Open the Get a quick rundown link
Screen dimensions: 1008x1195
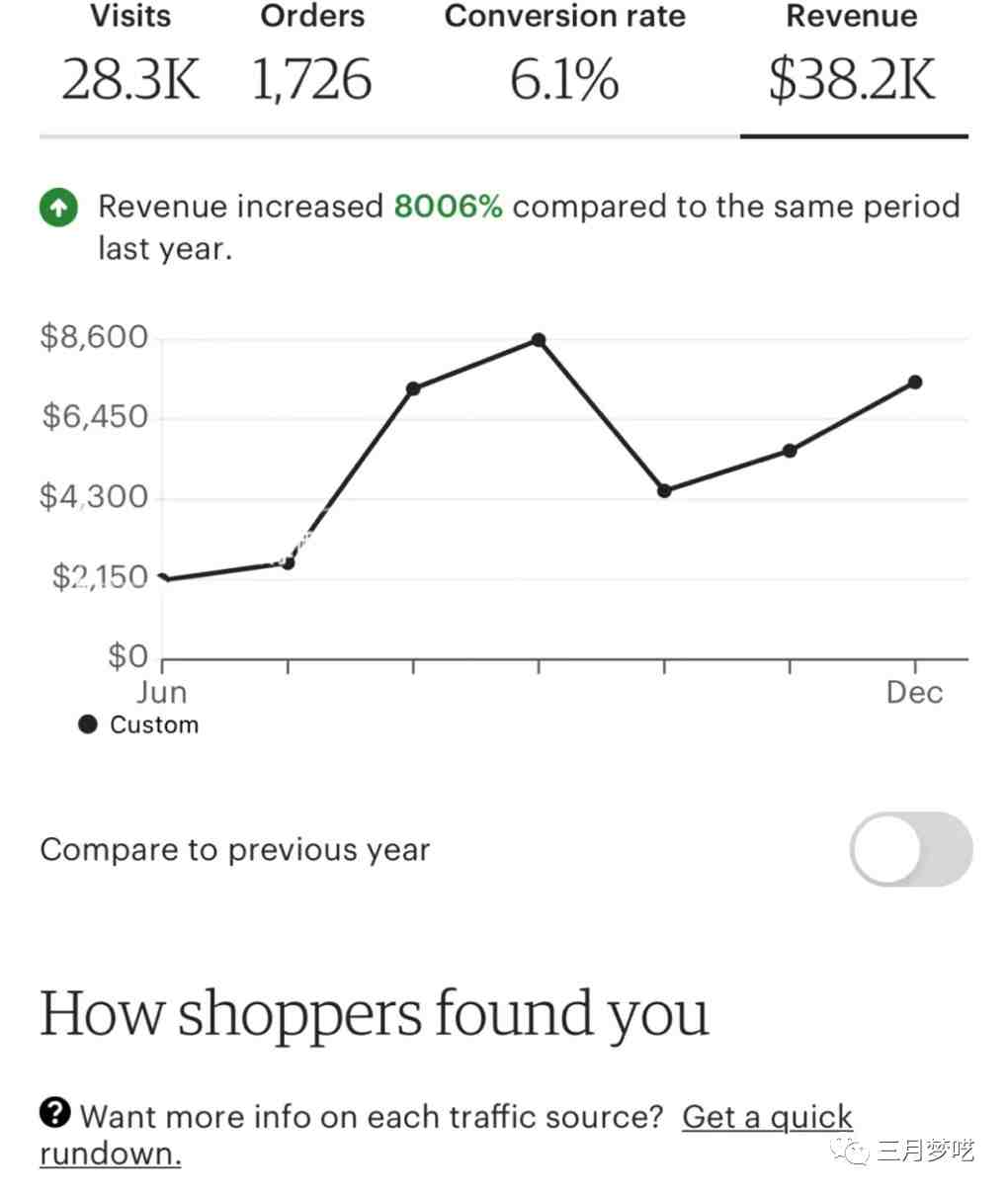pyautogui.click(x=446, y=1135)
